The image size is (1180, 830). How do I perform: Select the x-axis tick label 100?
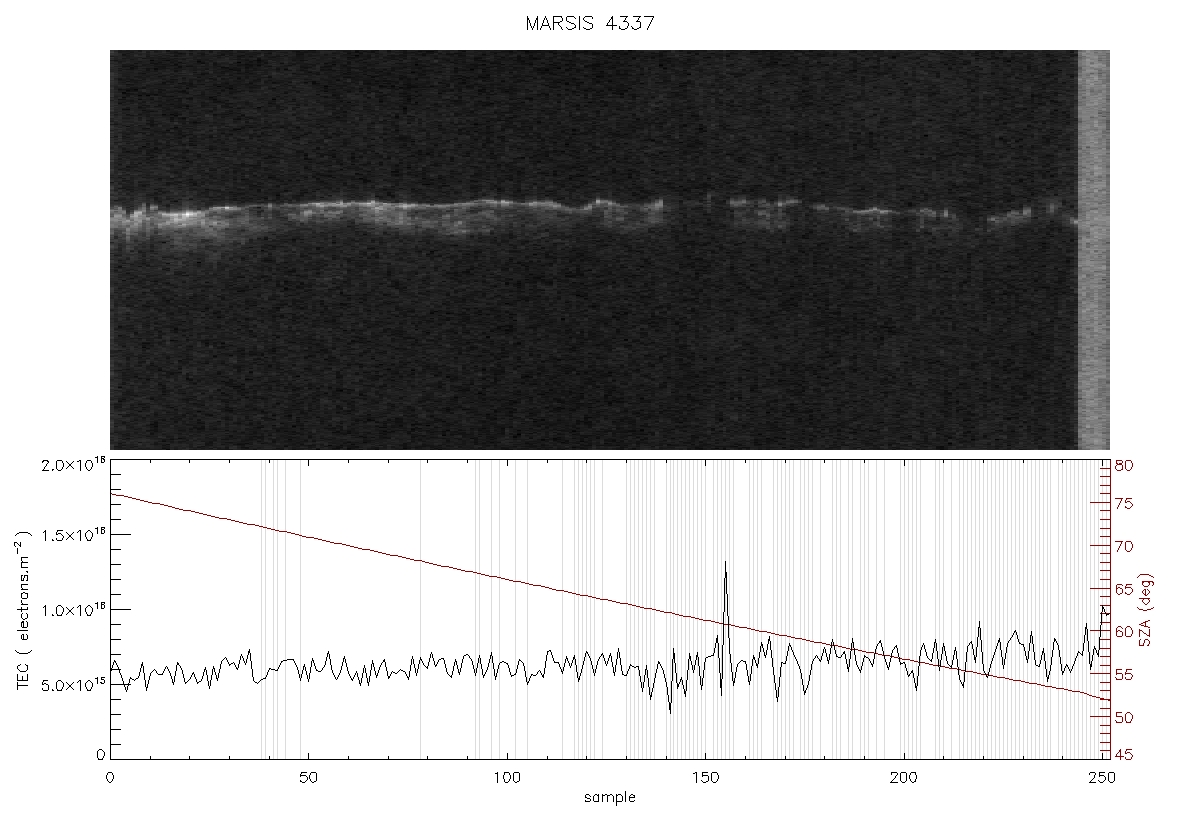[x=506, y=777]
